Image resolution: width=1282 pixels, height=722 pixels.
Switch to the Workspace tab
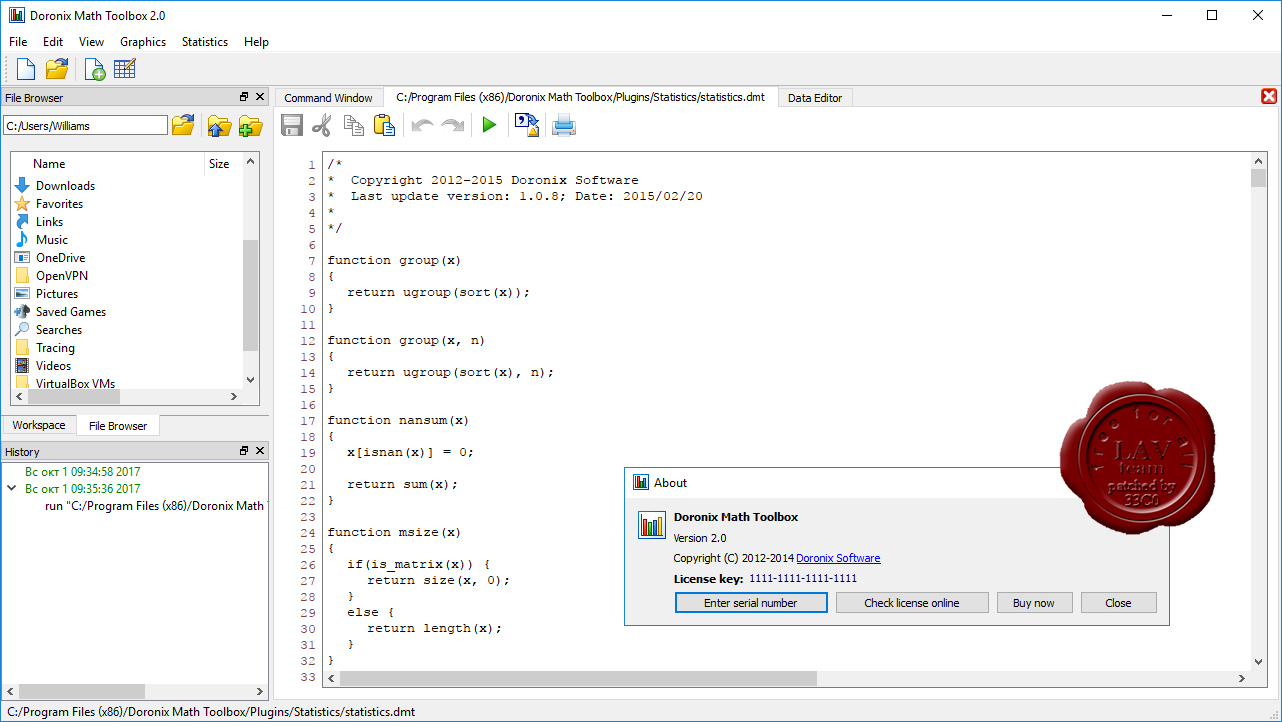[x=39, y=425]
